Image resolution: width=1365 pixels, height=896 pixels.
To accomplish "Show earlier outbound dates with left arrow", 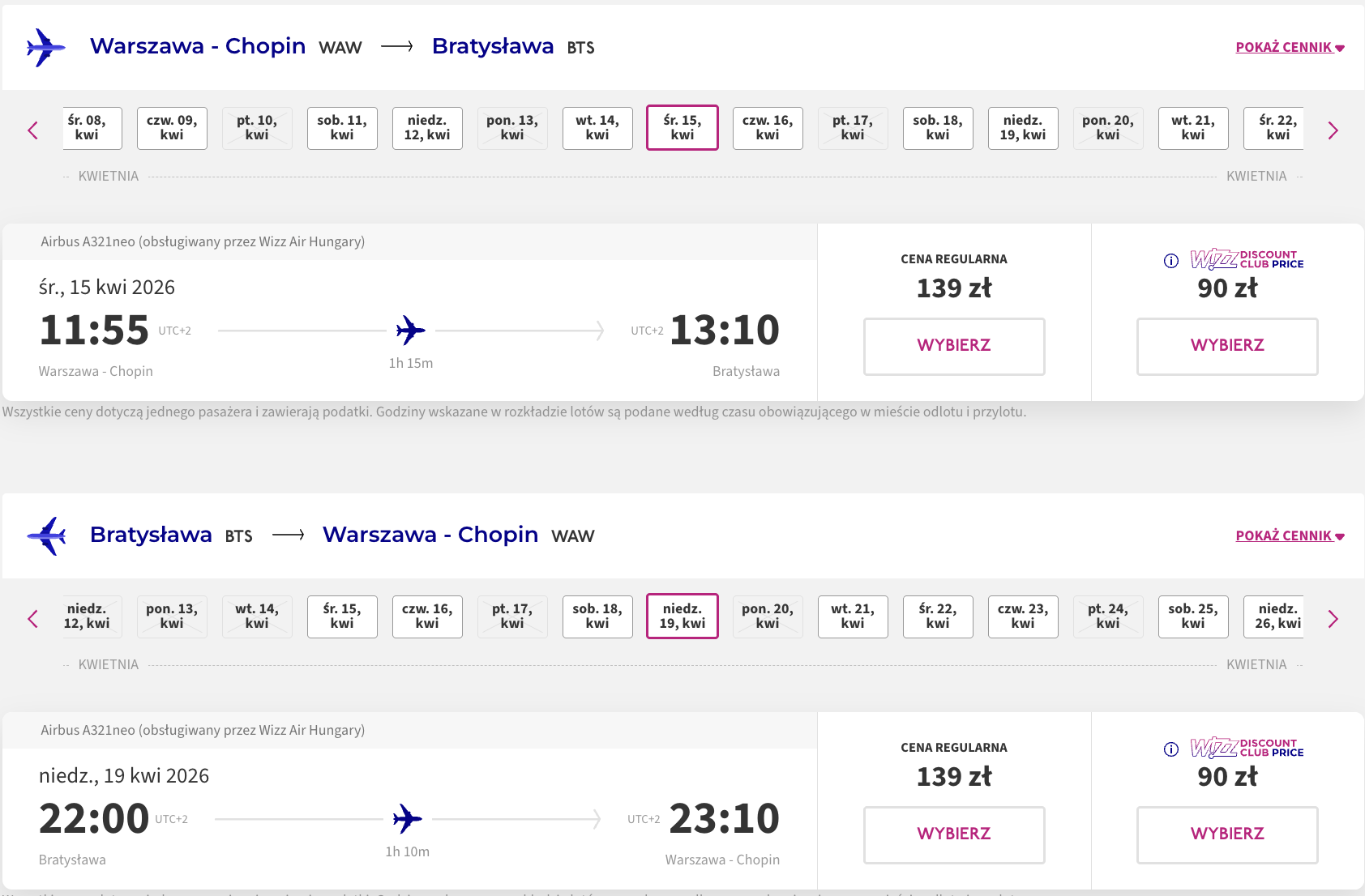I will (33, 130).
